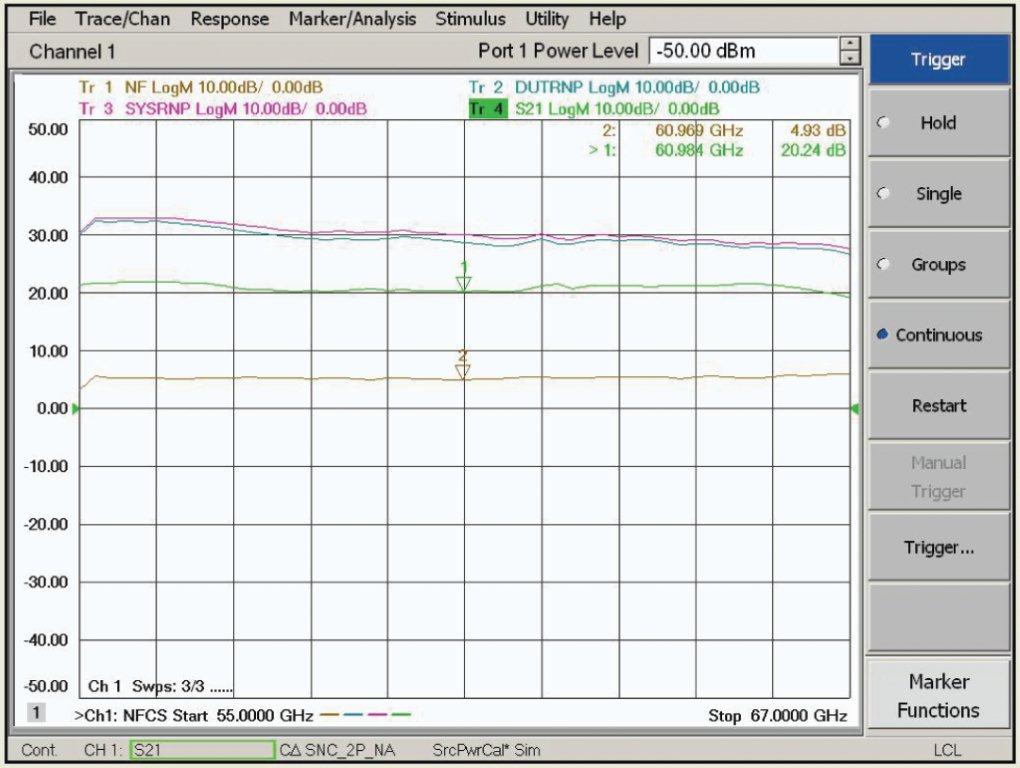Select the Tr 3 SYSRNP trace label
This screenshot has width=1020, height=768.
coord(222,109)
